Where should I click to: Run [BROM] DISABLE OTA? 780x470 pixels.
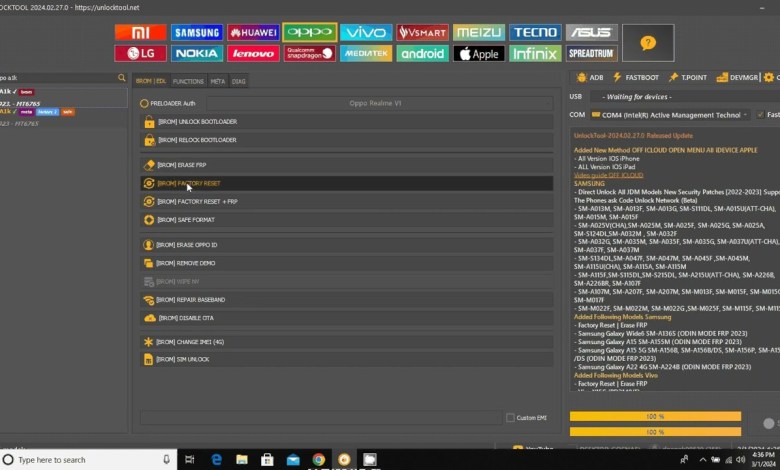pyautogui.click(x=347, y=318)
